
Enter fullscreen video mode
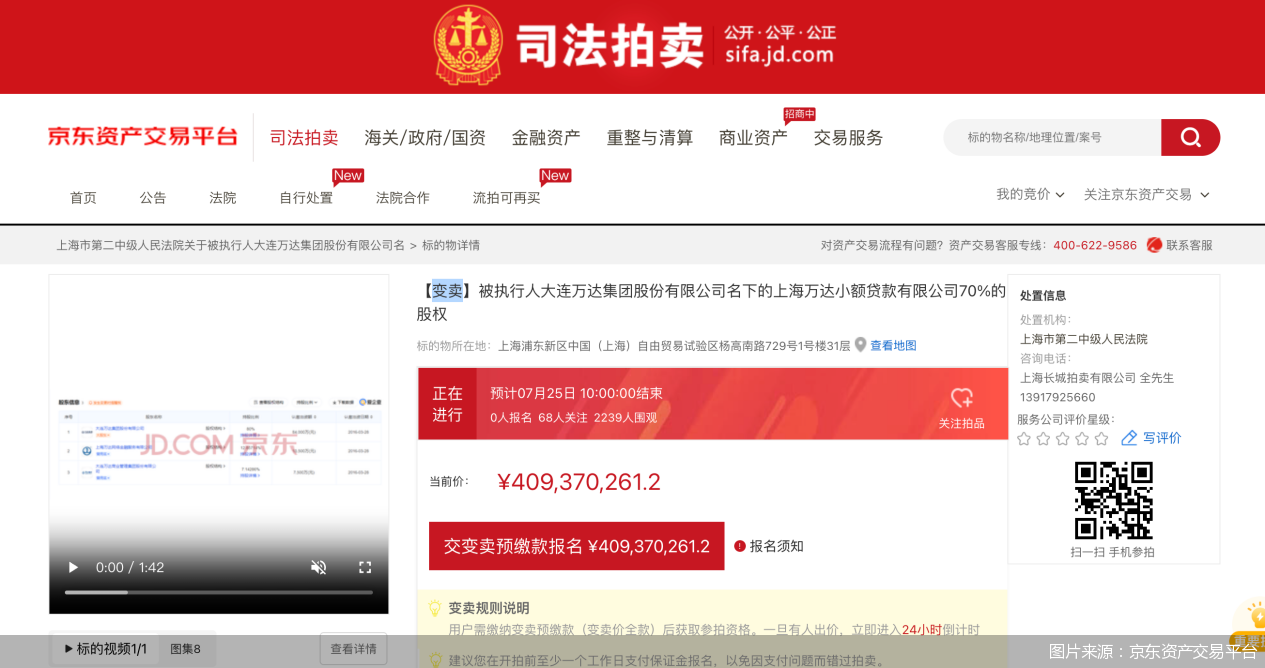point(365,567)
